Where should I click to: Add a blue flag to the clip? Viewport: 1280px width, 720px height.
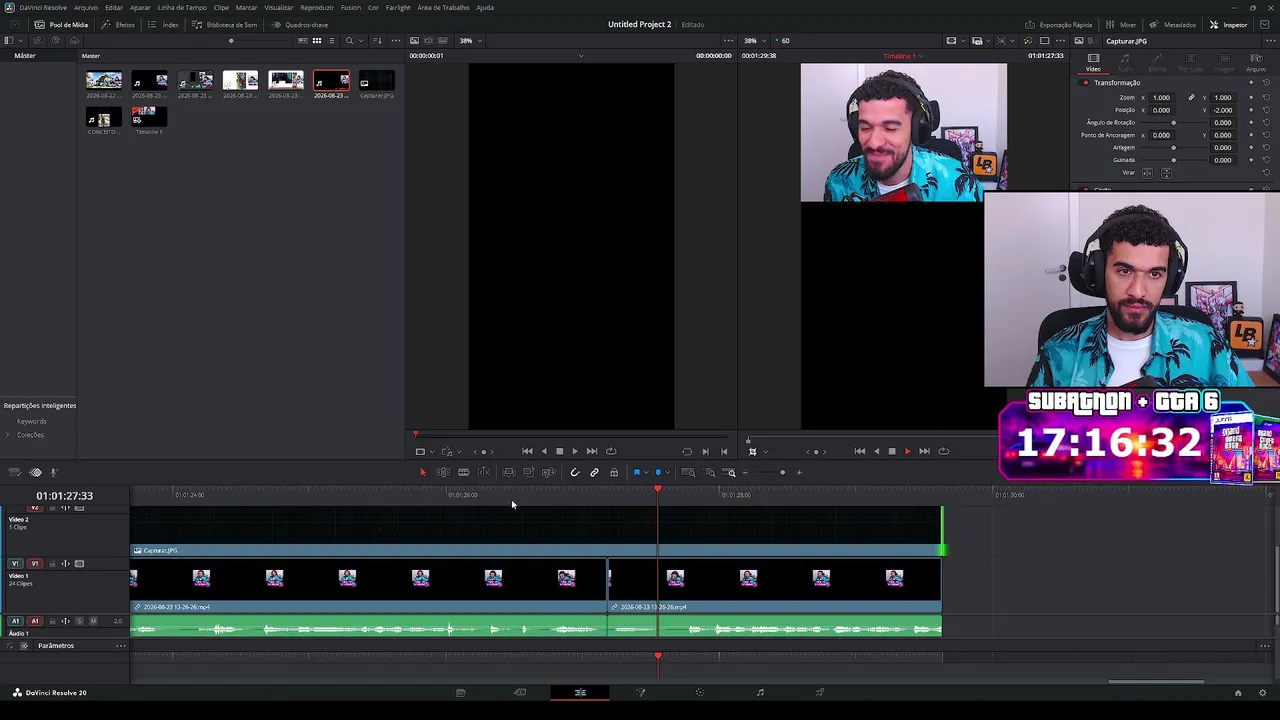pos(637,472)
